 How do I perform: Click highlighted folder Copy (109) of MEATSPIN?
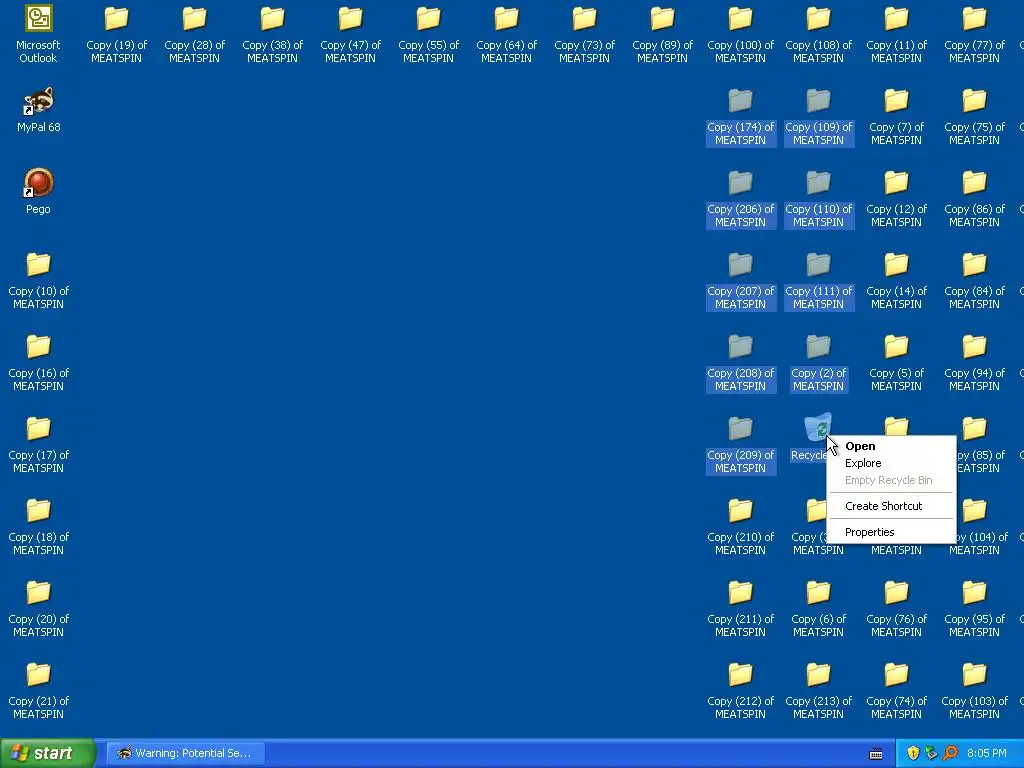pos(818,116)
